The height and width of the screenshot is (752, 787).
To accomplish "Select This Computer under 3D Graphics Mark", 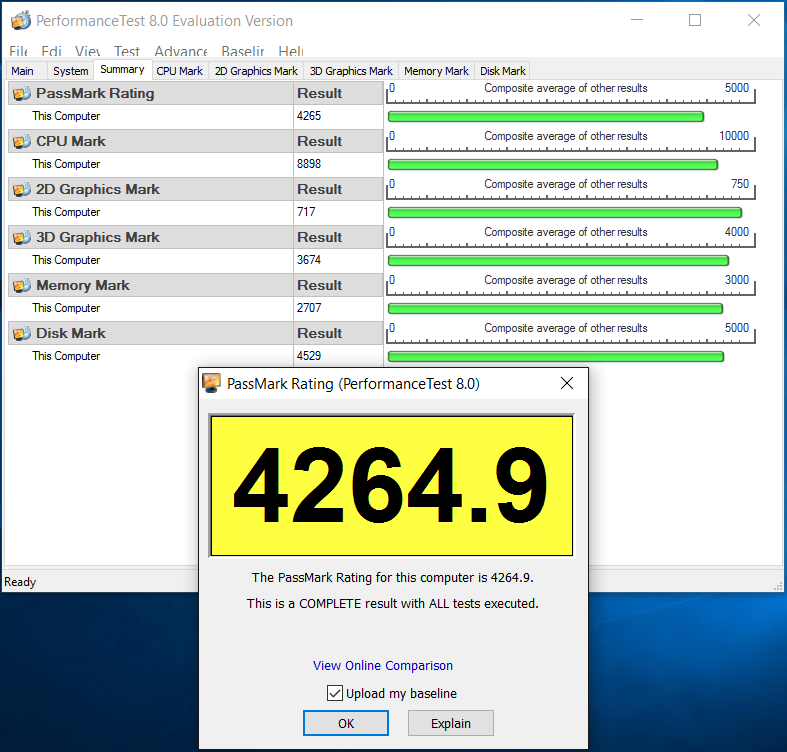I will (66, 260).
